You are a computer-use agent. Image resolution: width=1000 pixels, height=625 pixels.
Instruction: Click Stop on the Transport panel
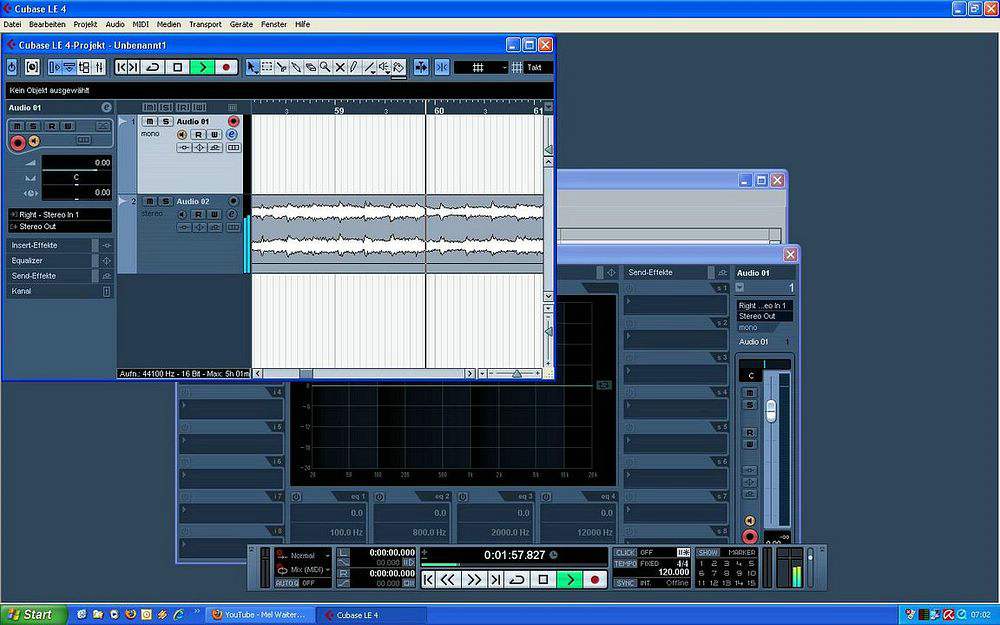tap(543, 579)
